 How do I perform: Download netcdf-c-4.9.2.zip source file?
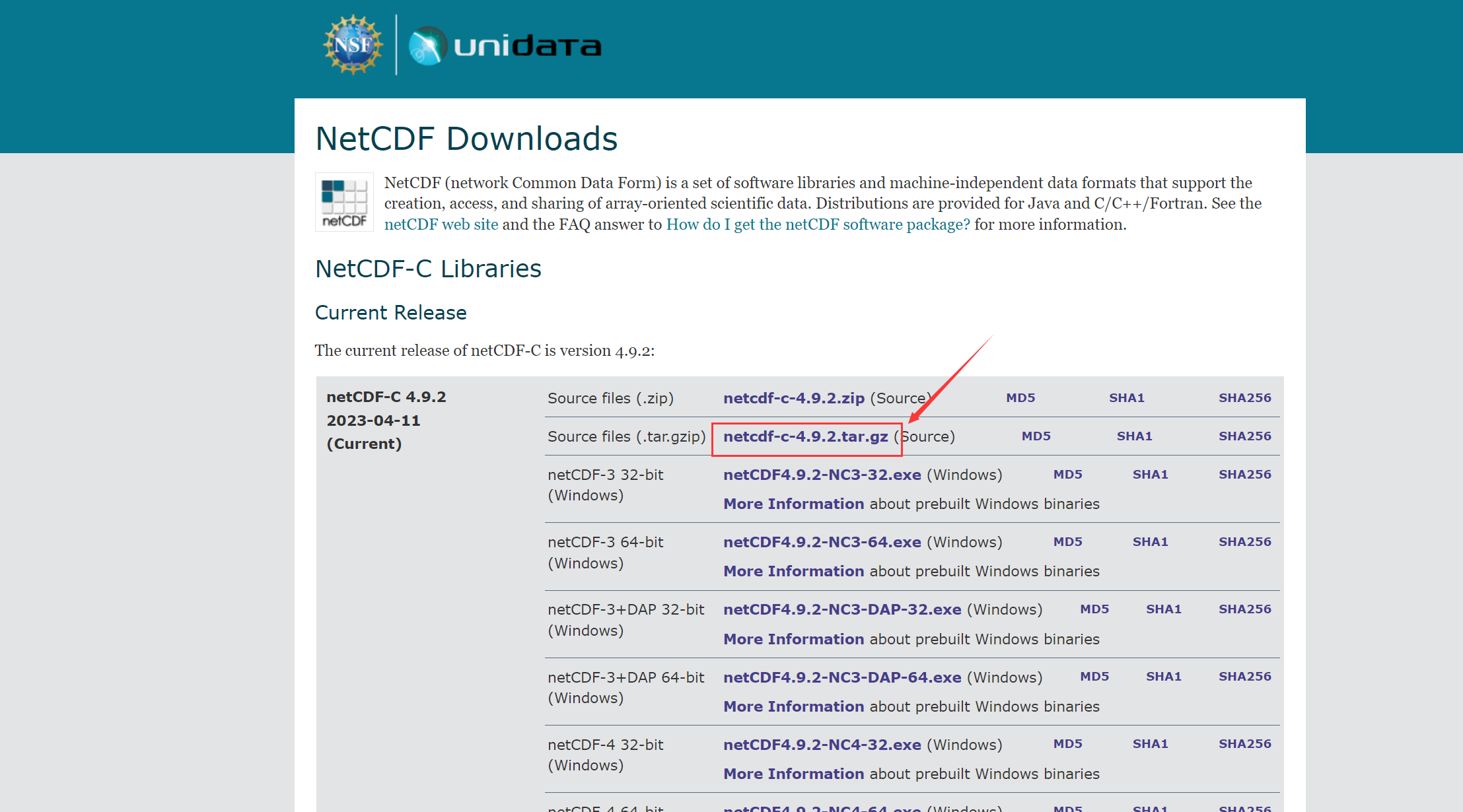[793, 398]
